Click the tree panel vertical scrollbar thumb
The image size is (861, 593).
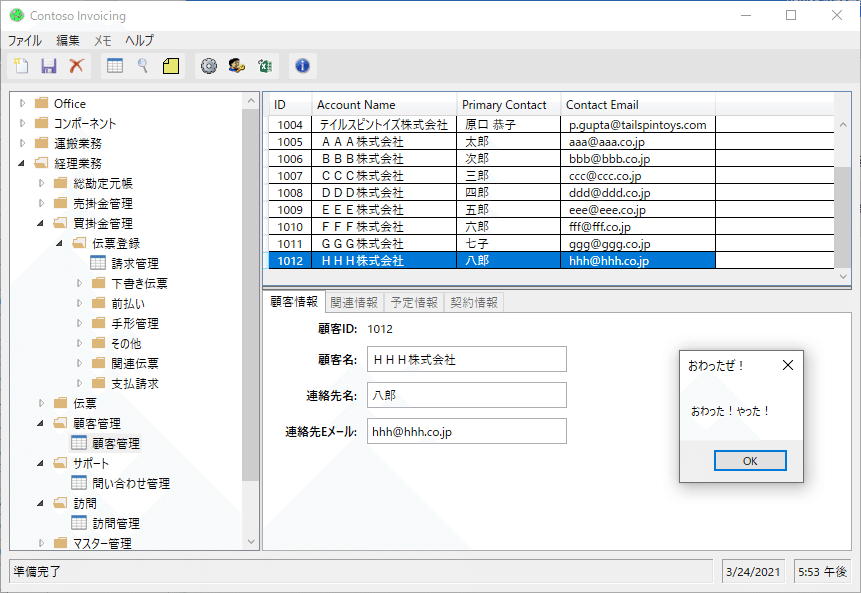coord(250,295)
